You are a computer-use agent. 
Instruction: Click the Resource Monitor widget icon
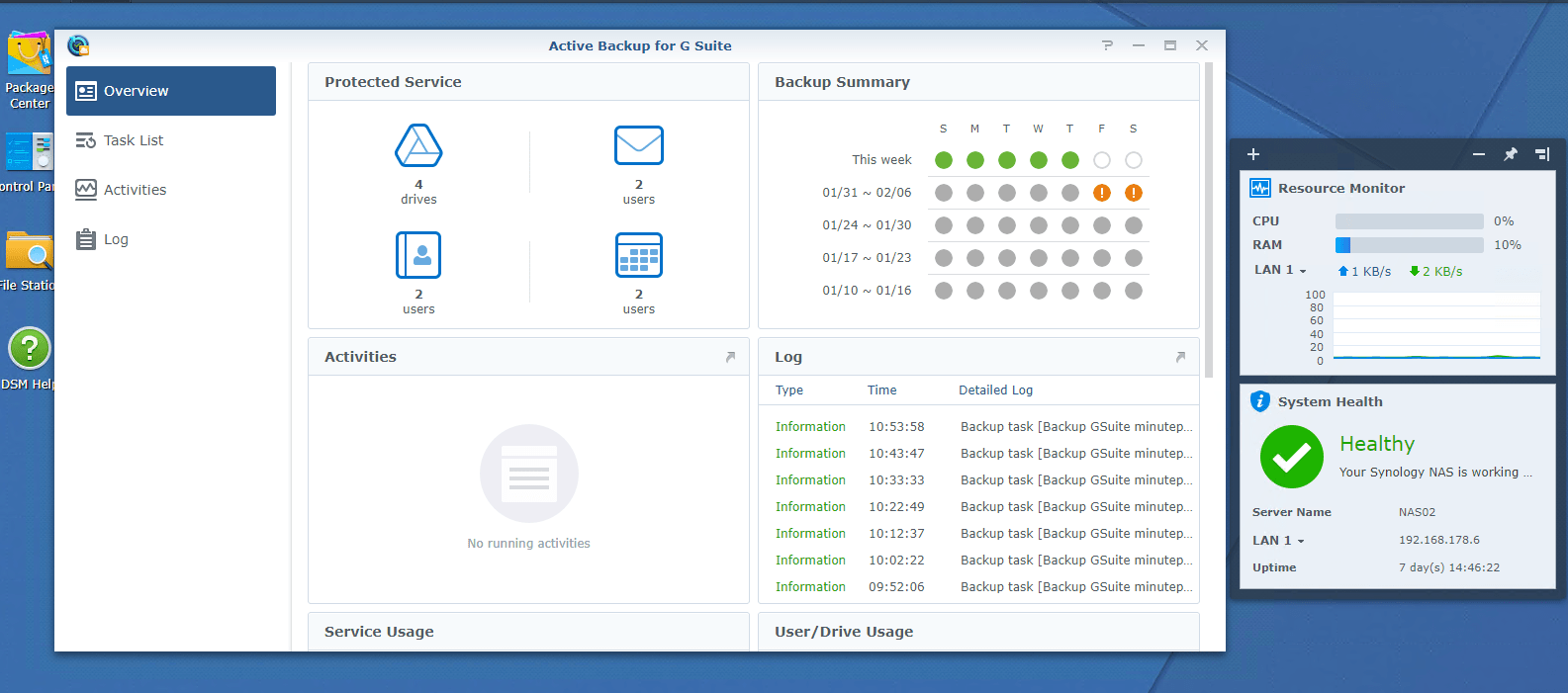click(x=1260, y=188)
